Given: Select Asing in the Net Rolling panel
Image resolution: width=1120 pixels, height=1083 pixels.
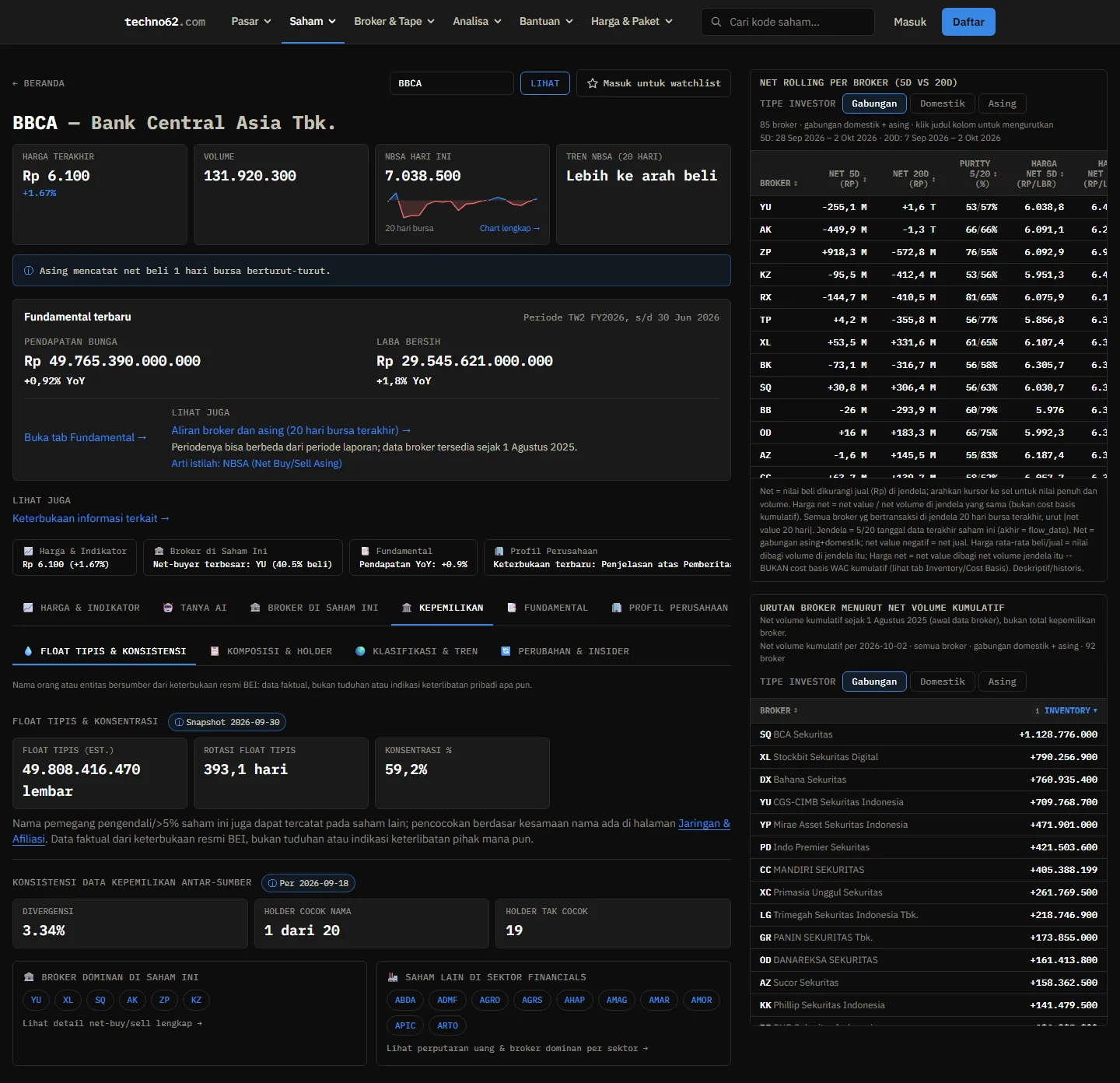Looking at the screenshot, I should click(1002, 103).
